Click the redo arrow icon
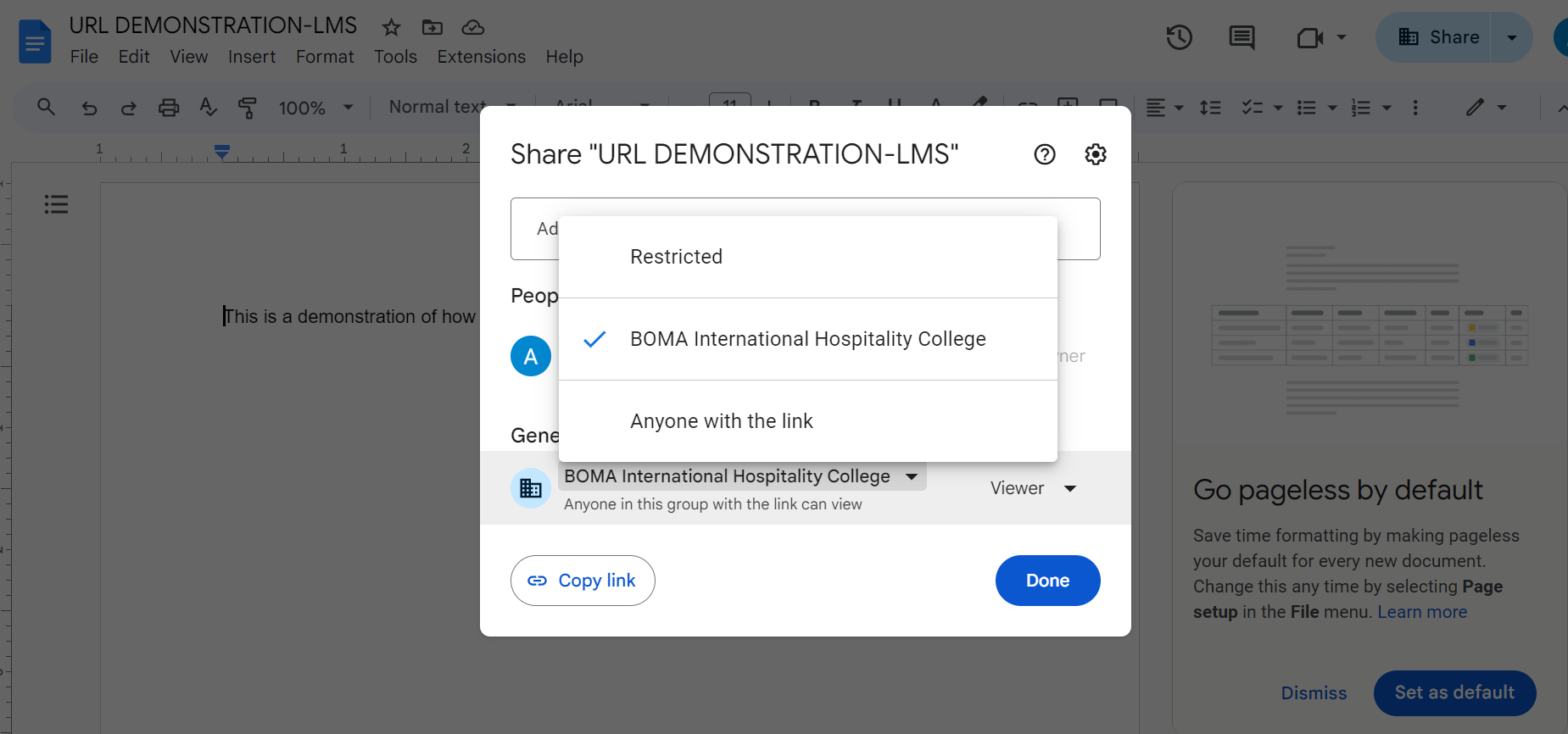1568x734 pixels. click(x=128, y=108)
